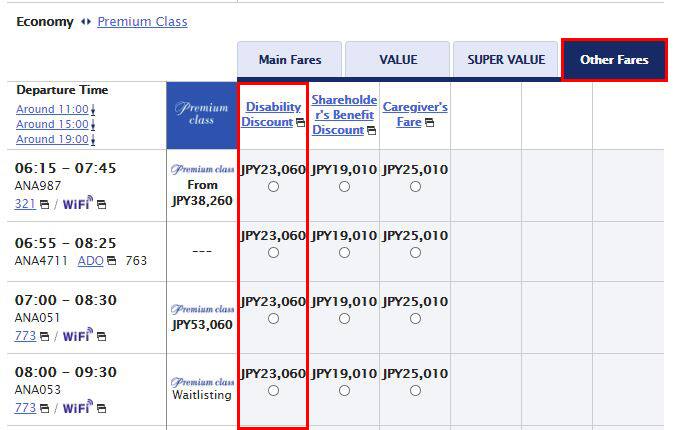This screenshot has width=676, height=430.
Task: Click the WiFi icon for flight ANA987
Action: coord(77,204)
